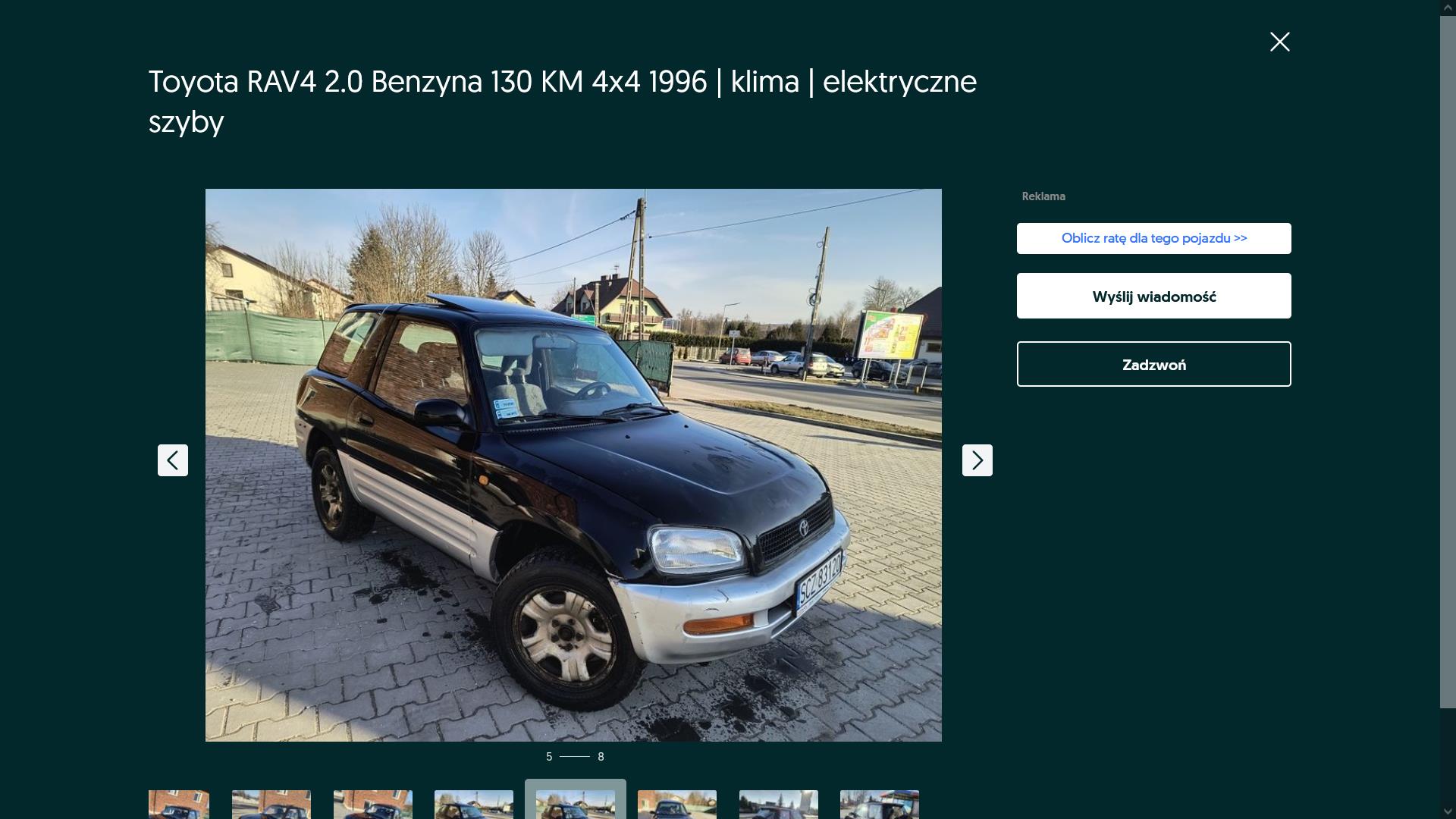Select the third gallery thumbnail

(373, 805)
